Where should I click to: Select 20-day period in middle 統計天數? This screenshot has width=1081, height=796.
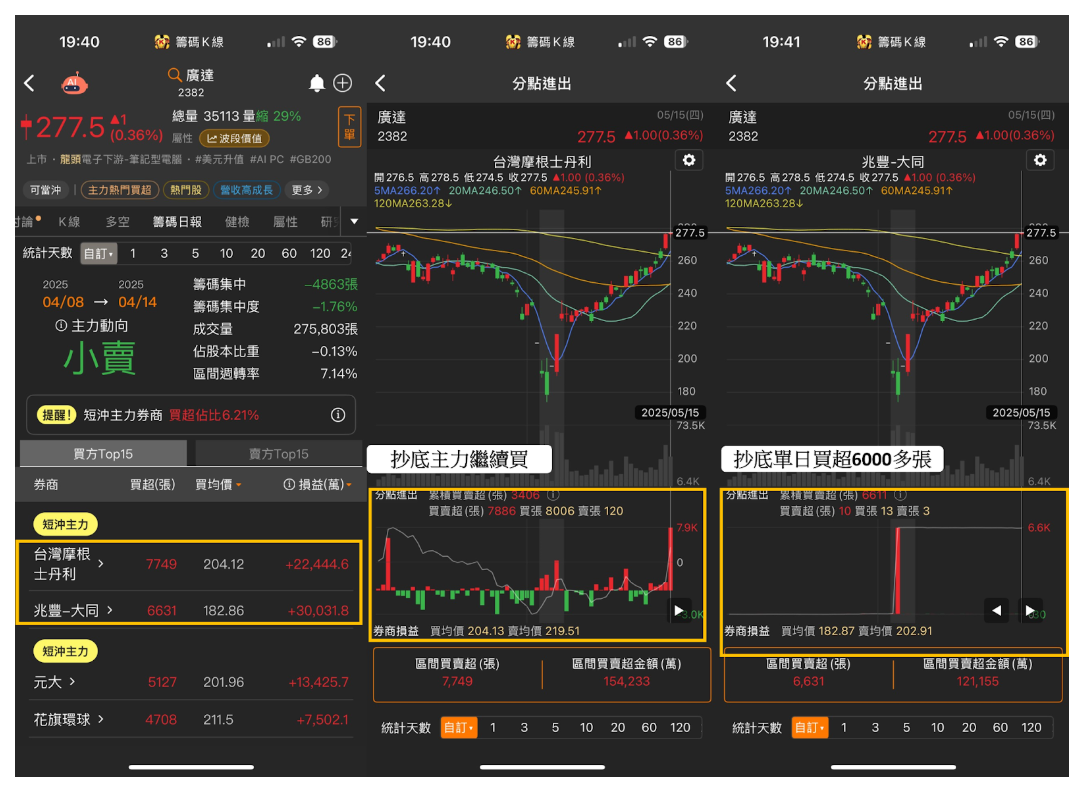pyautogui.click(x=618, y=727)
